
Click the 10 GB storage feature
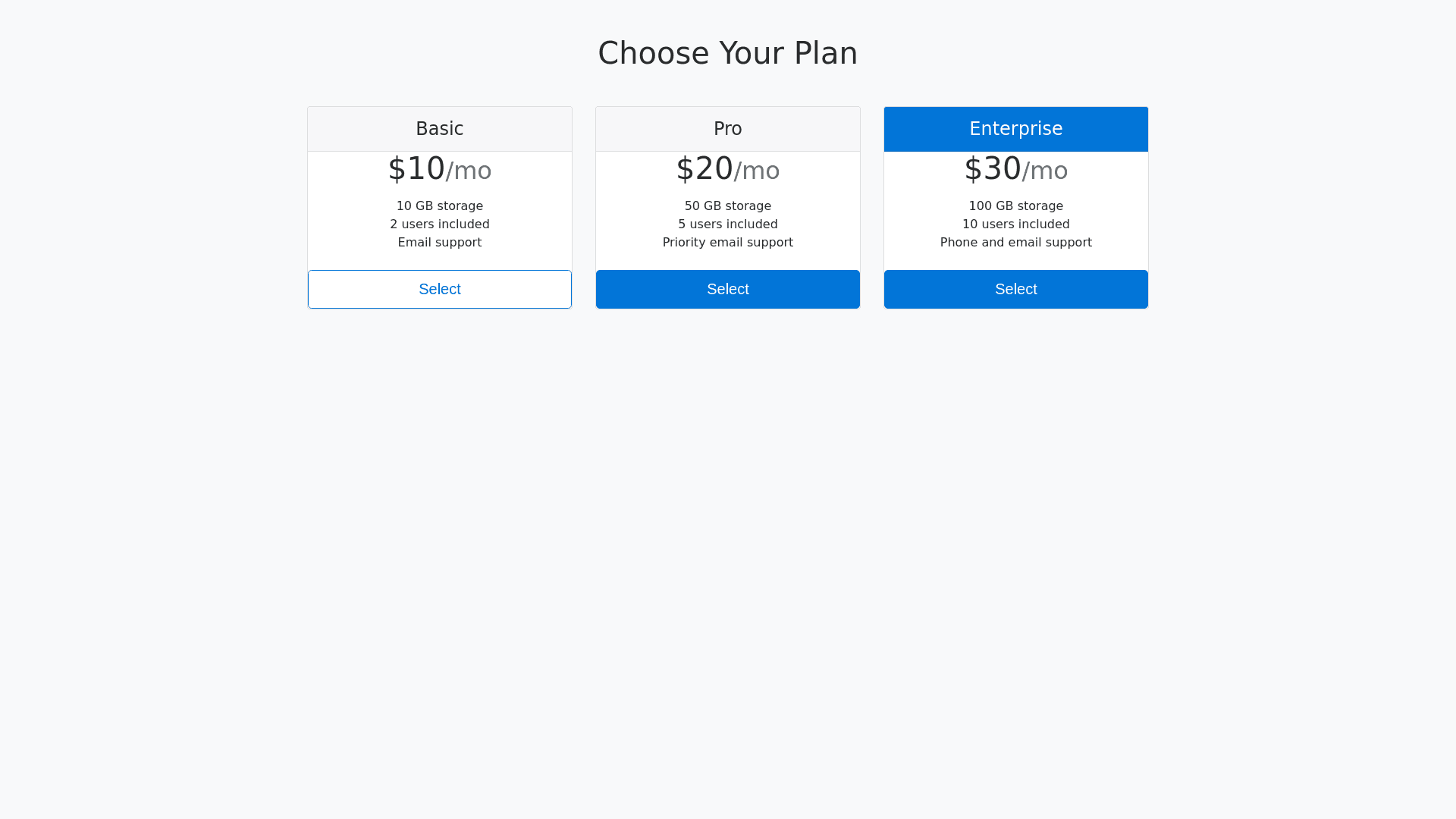[440, 206]
